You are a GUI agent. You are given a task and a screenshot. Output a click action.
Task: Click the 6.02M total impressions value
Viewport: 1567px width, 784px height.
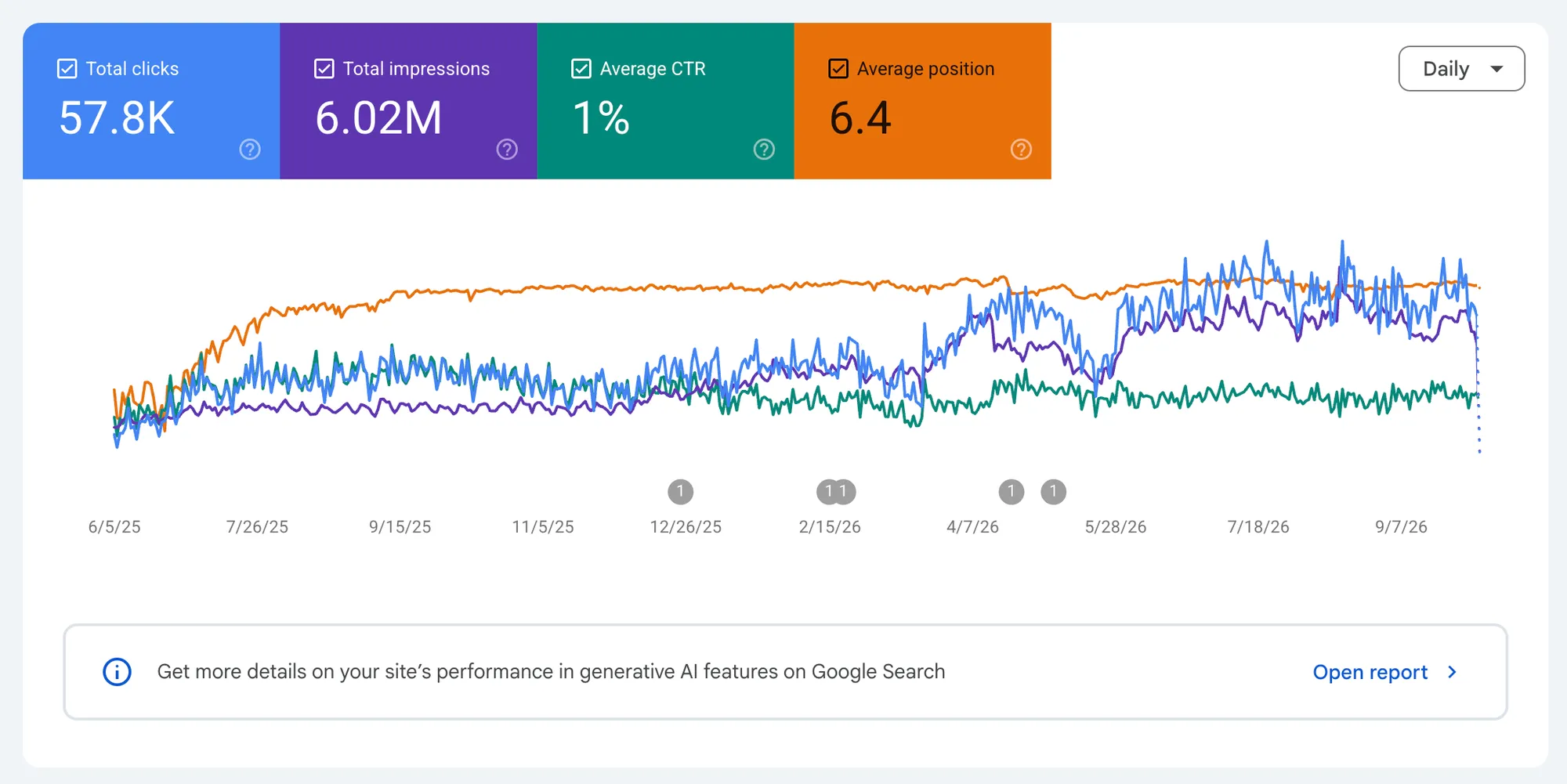pyautogui.click(x=378, y=118)
